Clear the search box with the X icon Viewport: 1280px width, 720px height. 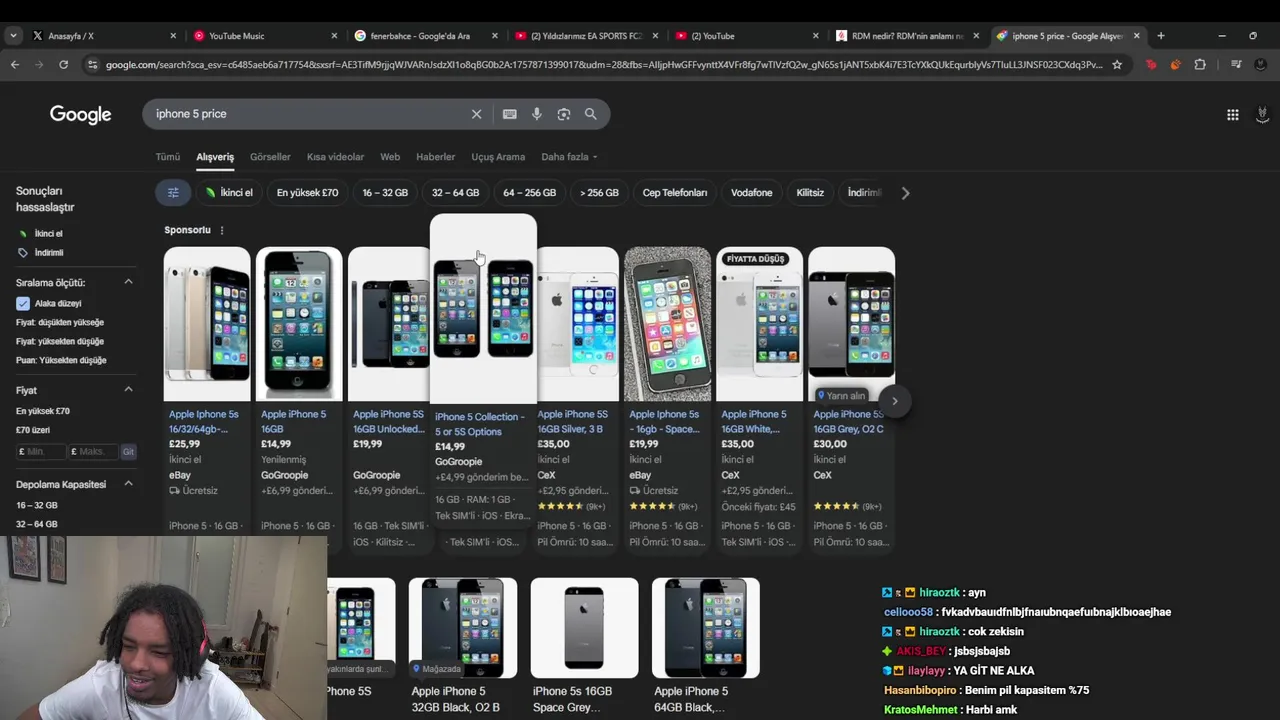(x=476, y=114)
